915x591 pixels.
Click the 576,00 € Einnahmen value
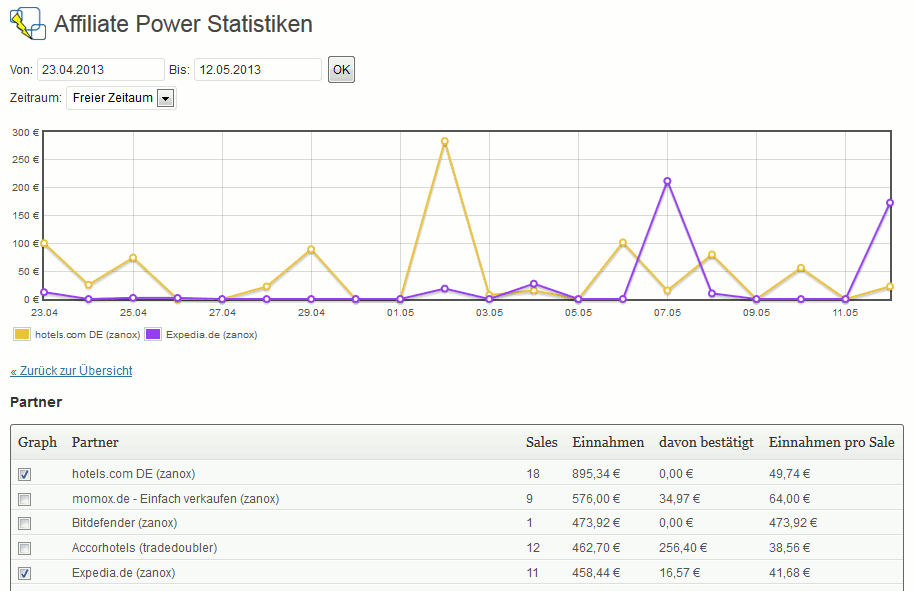pyautogui.click(x=596, y=499)
